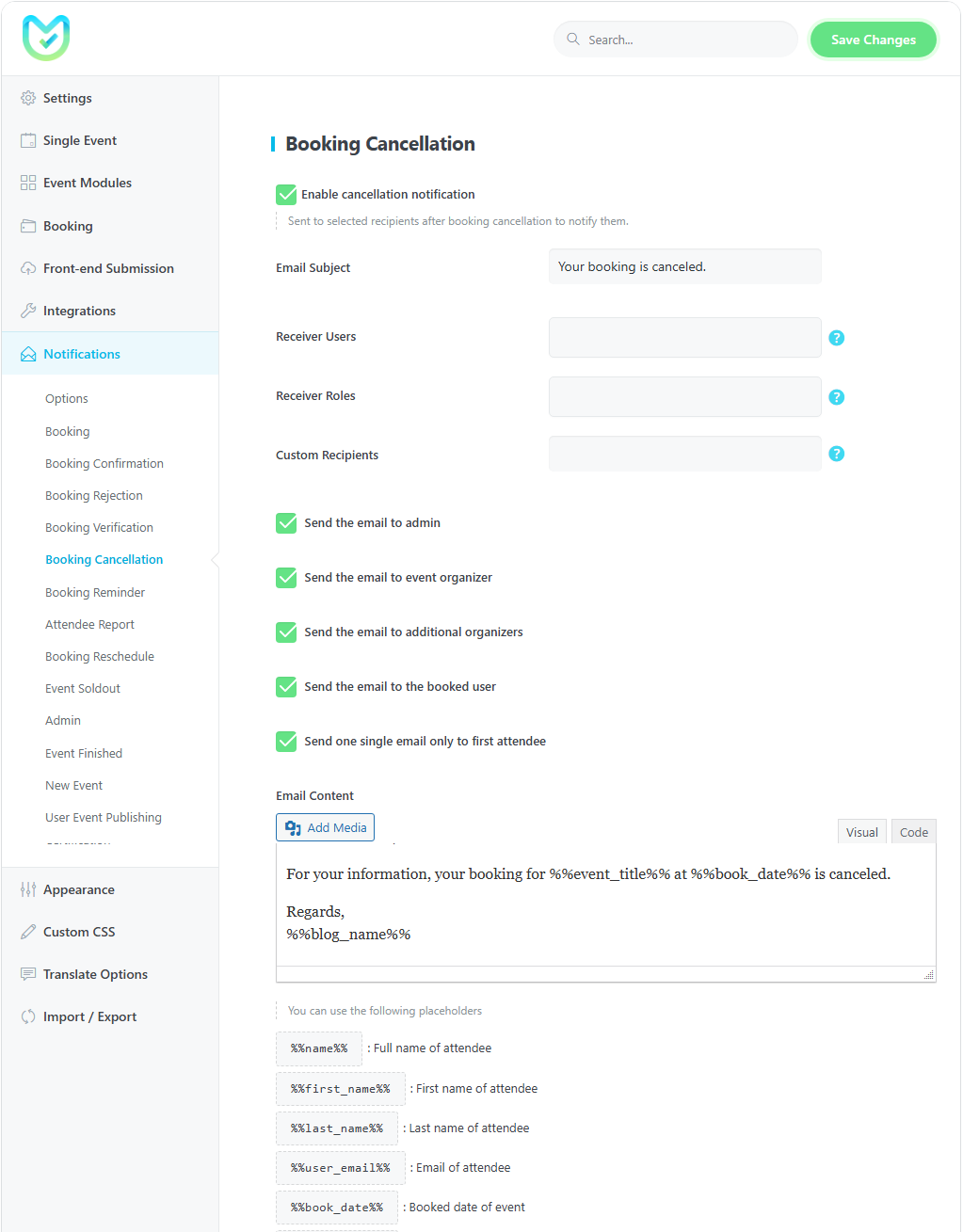Click the search magnifier icon
The width and height of the screenshot is (963, 1232).
pyautogui.click(x=572, y=40)
